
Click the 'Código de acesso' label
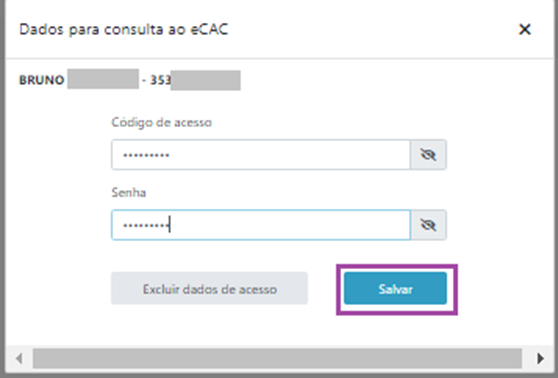[162, 122]
